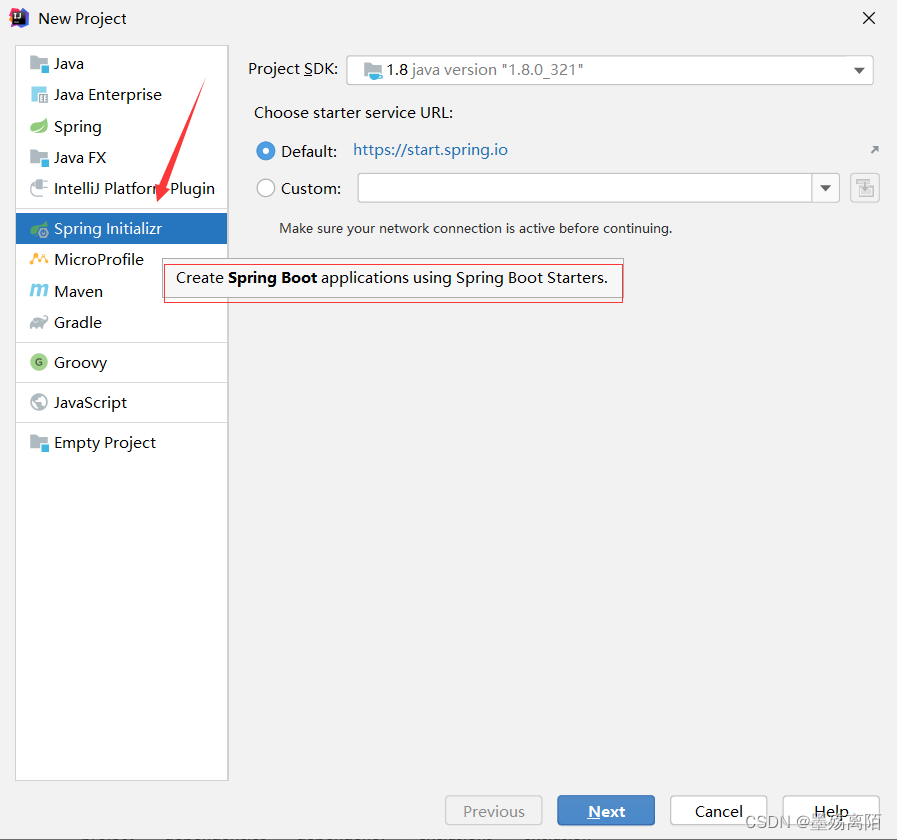Open the Project SDK dropdown
Image resolution: width=897 pixels, height=840 pixels.
pos(859,70)
